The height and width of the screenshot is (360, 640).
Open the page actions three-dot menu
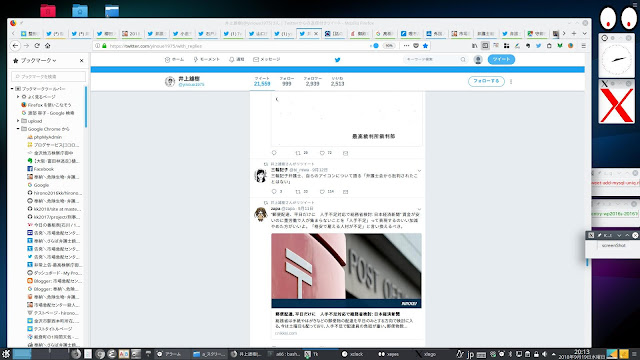pos(406,46)
